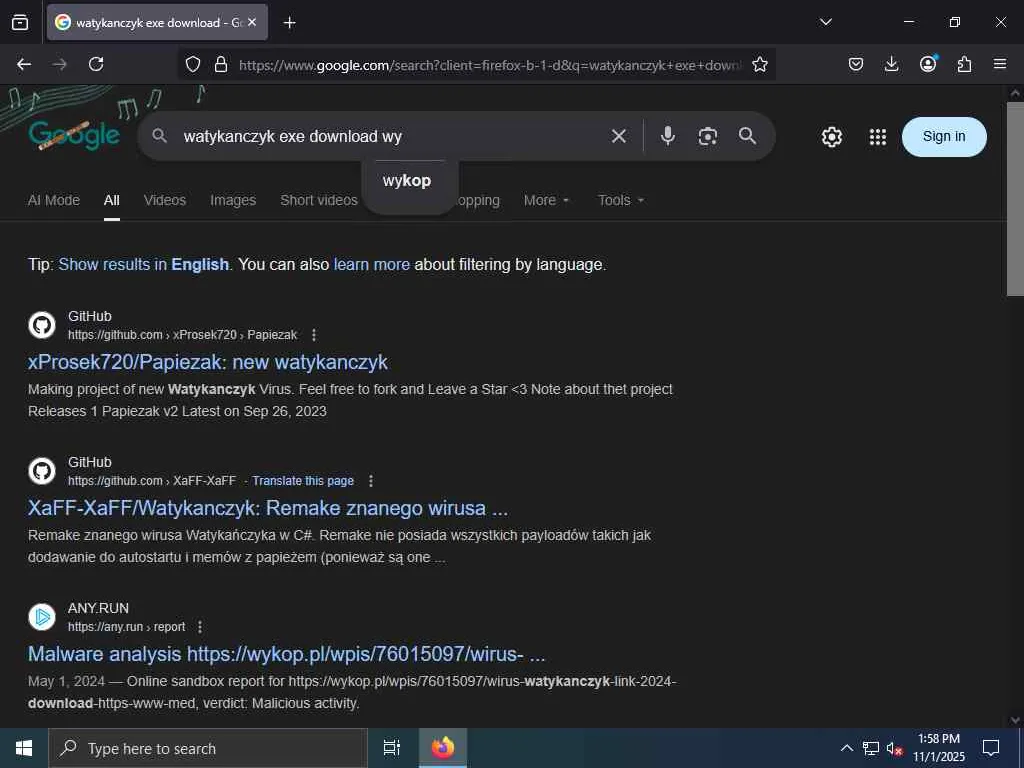Select the wykop autocomplete suggestion
Viewport: 1024px width, 768px height.
click(407, 181)
